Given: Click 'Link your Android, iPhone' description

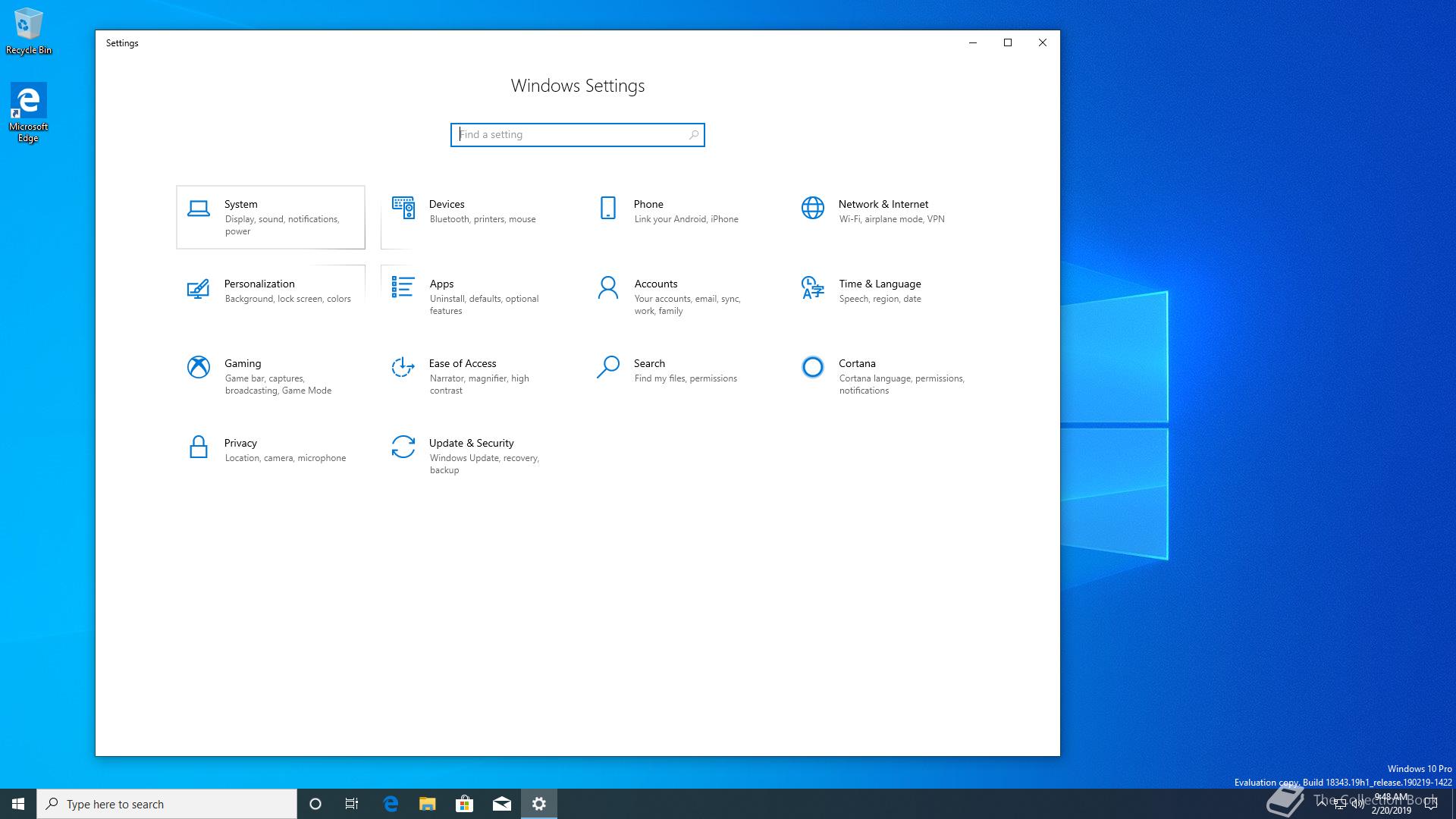Looking at the screenshot, I should pos(686,219).
